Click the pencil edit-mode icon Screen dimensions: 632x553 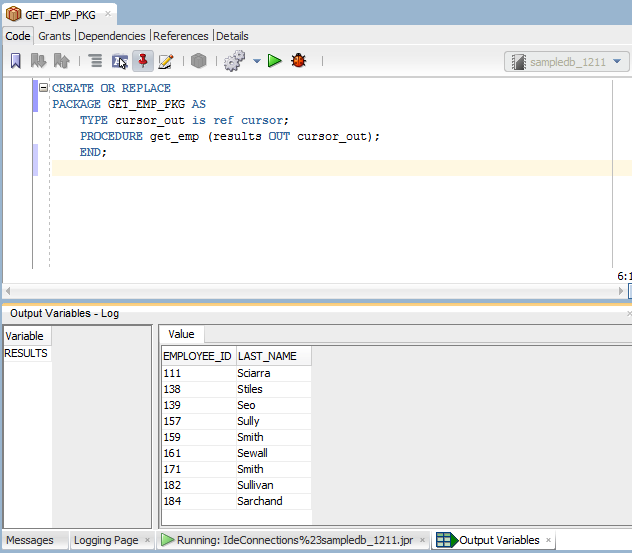tap(166, 61)
